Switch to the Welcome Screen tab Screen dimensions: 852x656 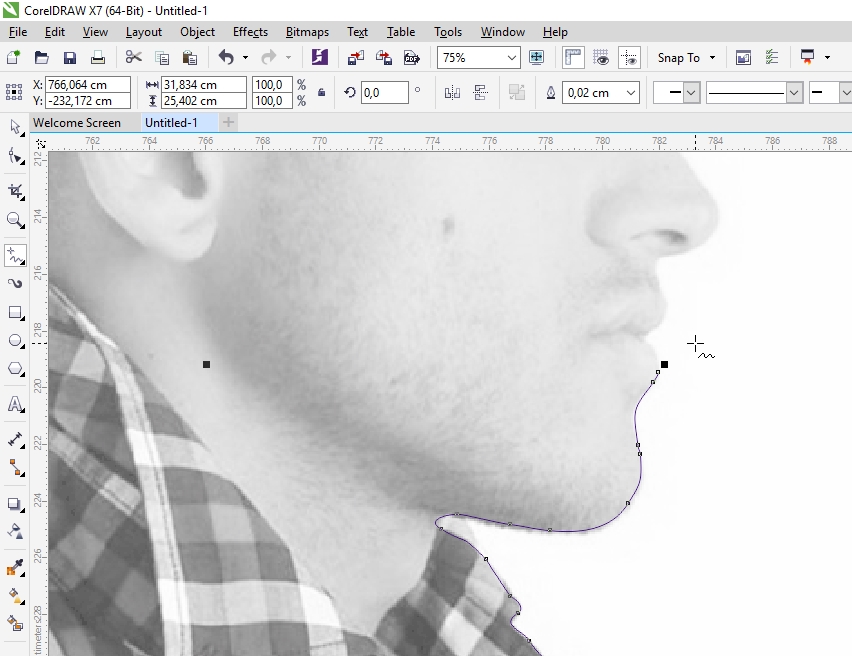[x=76, y=123]
